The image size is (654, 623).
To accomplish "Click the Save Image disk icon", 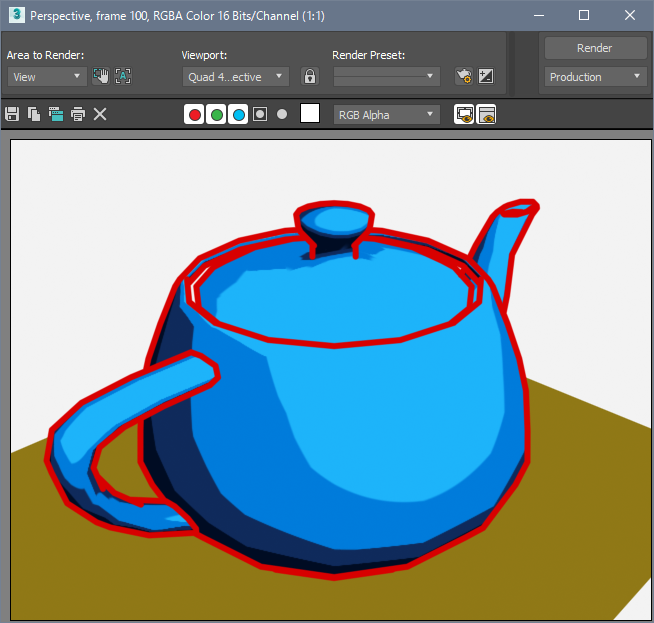I will 12,115.
